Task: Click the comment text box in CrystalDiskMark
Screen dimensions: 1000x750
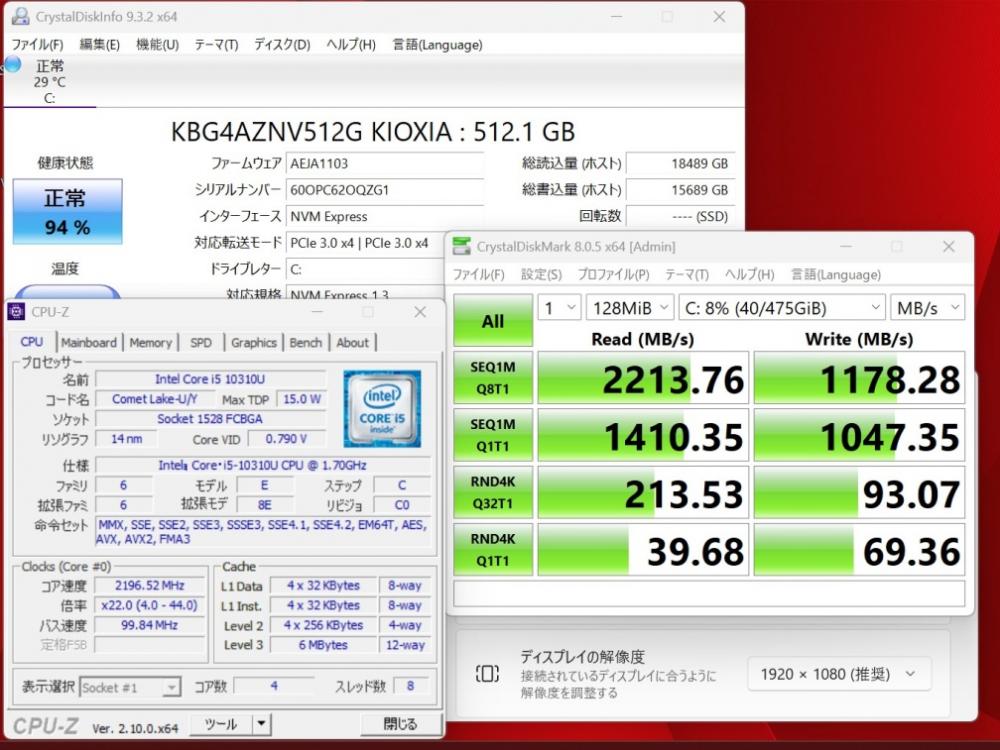Action: (709, 593)
